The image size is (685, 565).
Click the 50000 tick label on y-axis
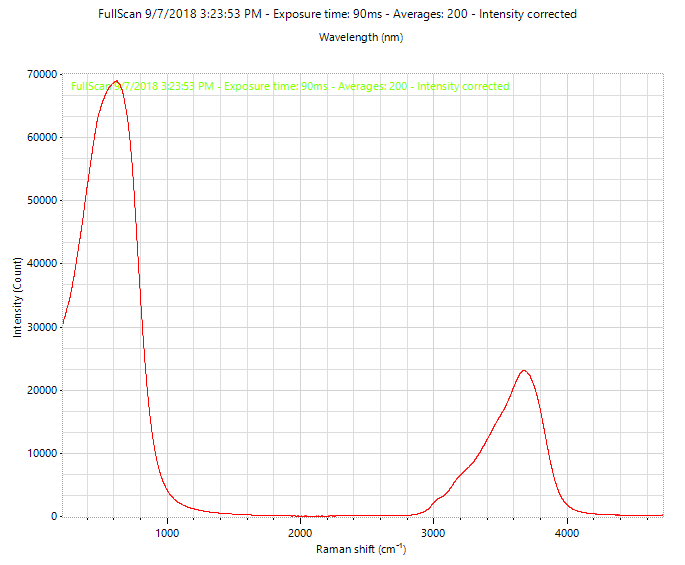click(x=42, y=201)
